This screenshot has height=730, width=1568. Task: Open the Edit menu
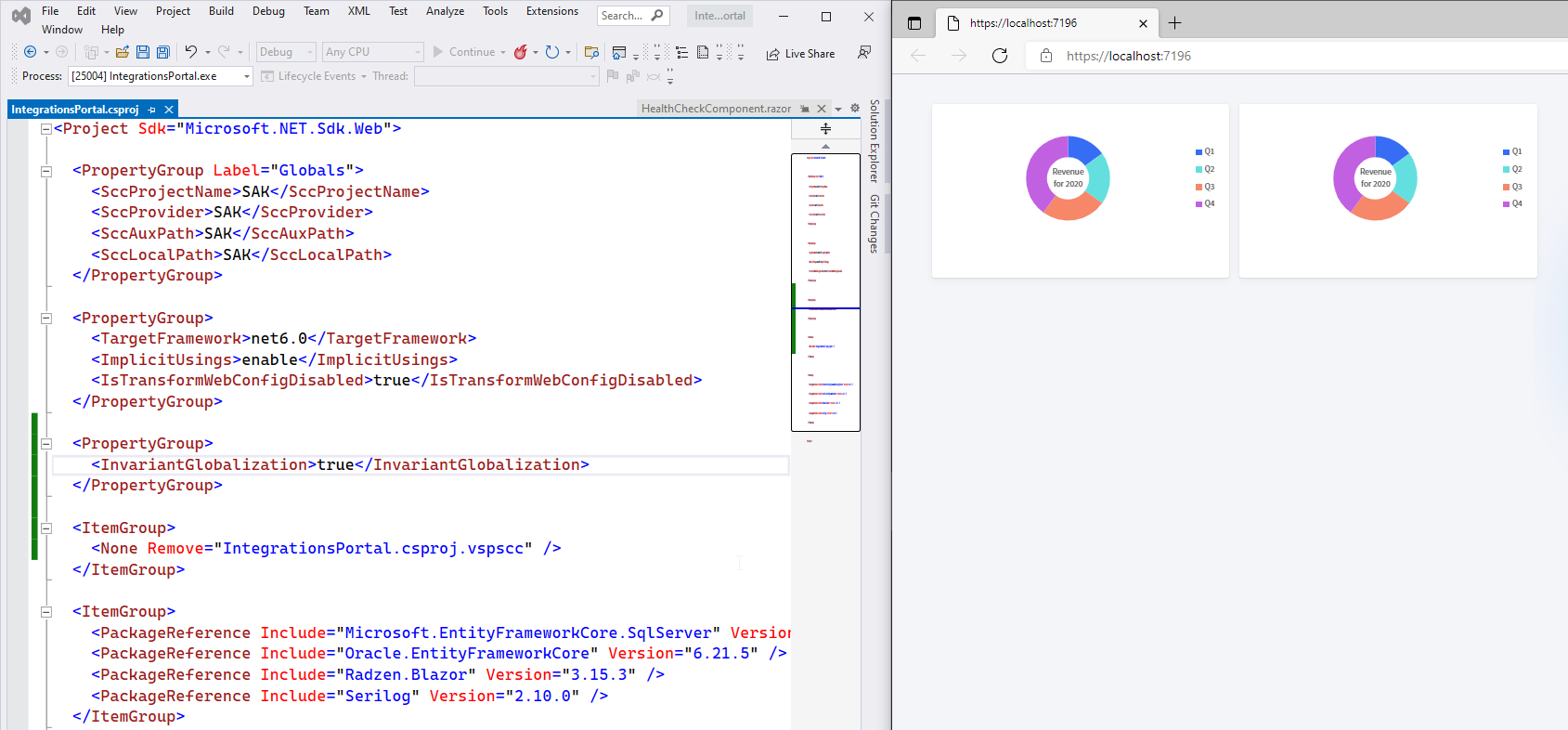86,11
